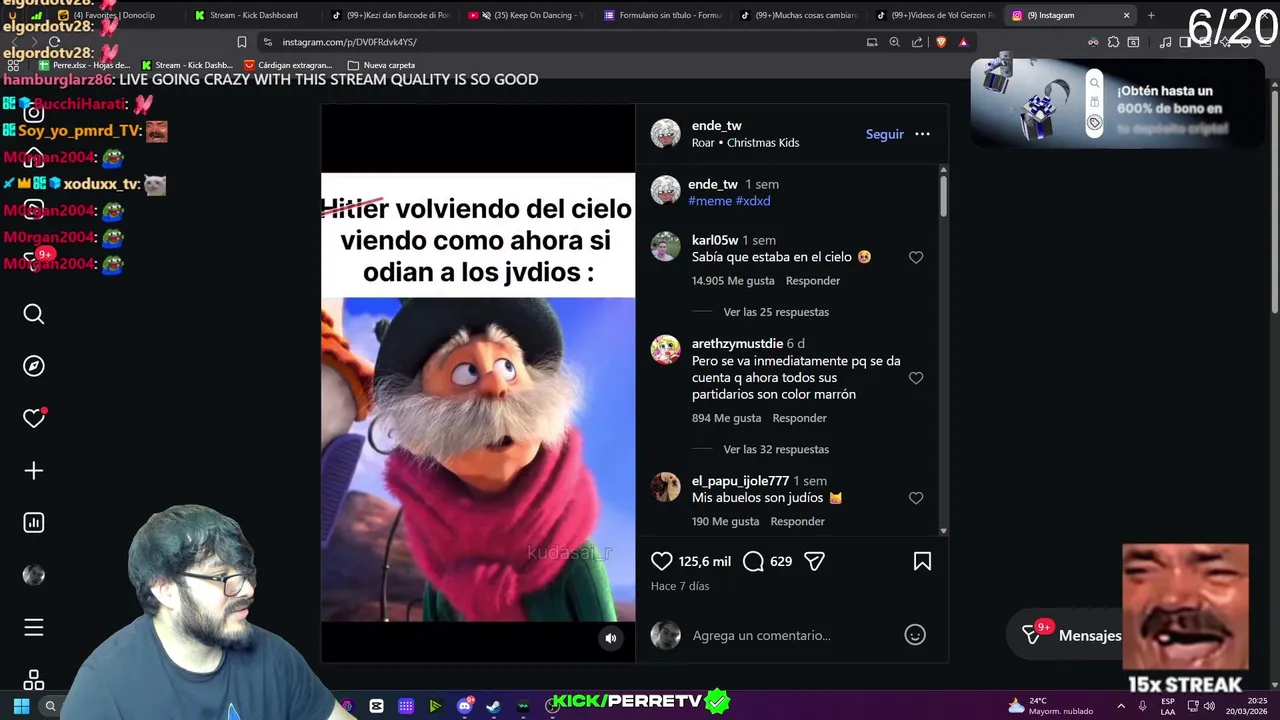Open the hamburger More menu in the sidebar
The height and width of the screenshot is (720, 1280).
pos(34,627)
